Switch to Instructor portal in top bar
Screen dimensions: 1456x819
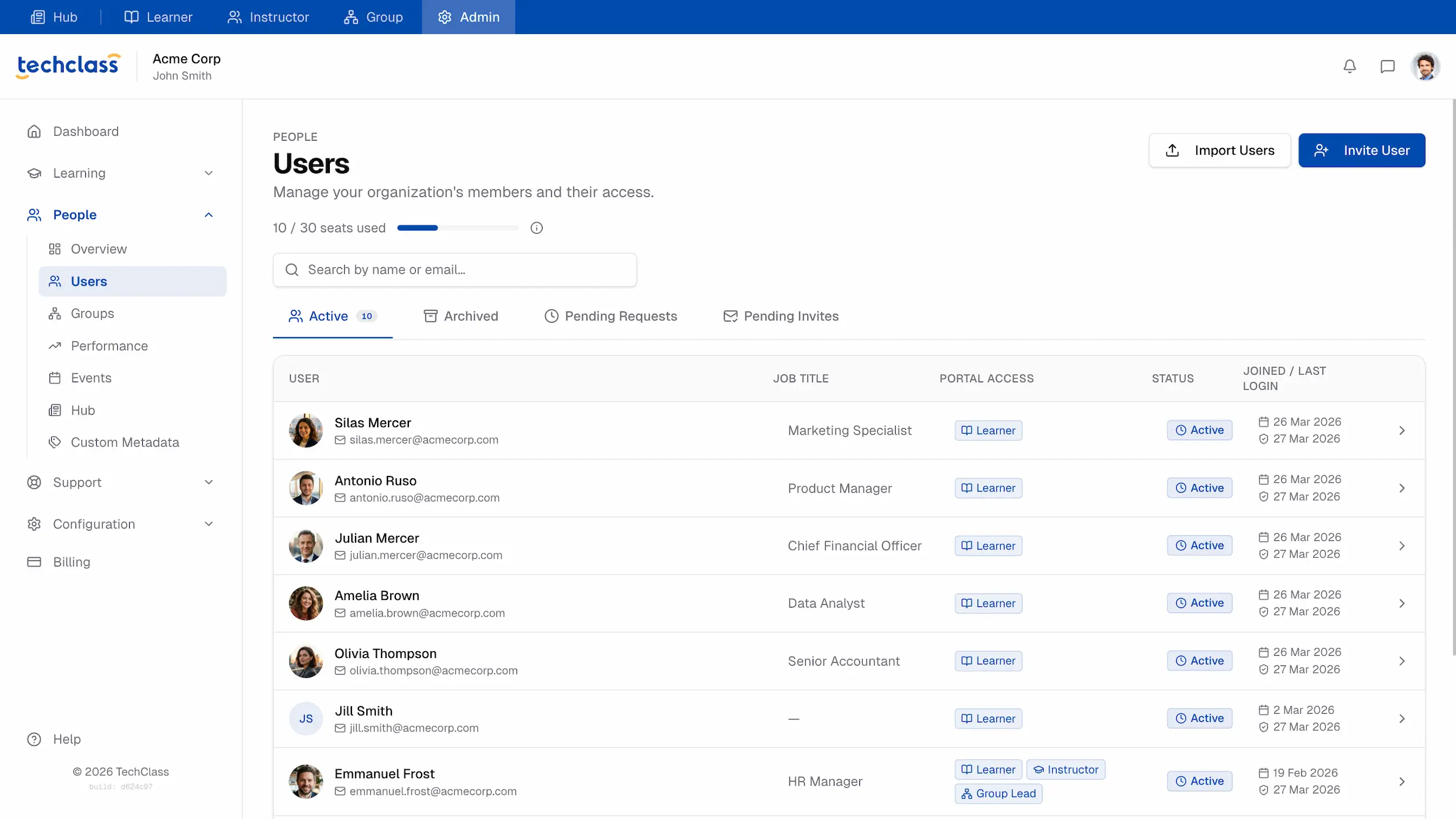(268, 17)
